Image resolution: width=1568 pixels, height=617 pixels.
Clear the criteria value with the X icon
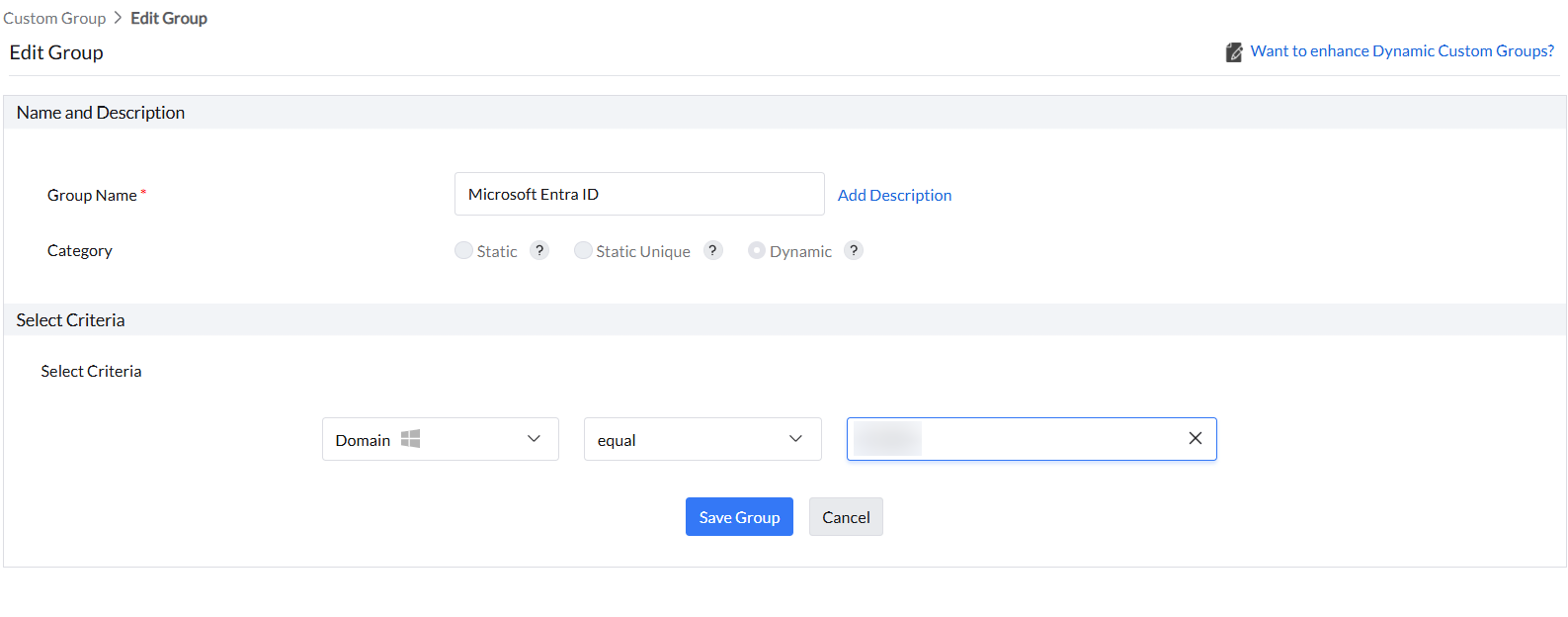click(x=1195, y=438)
